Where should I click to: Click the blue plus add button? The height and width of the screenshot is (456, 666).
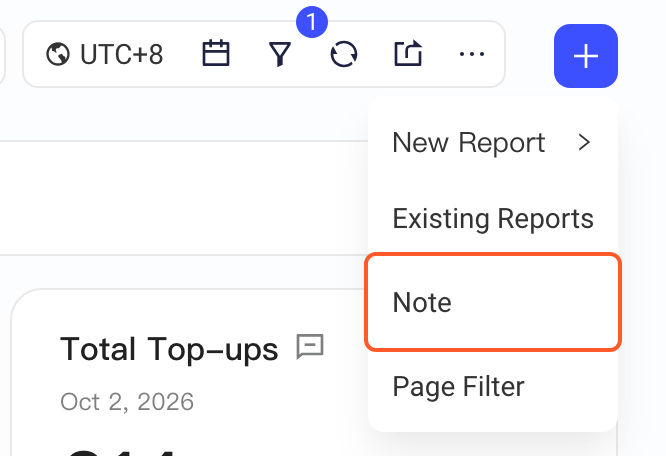pos(586,56)
